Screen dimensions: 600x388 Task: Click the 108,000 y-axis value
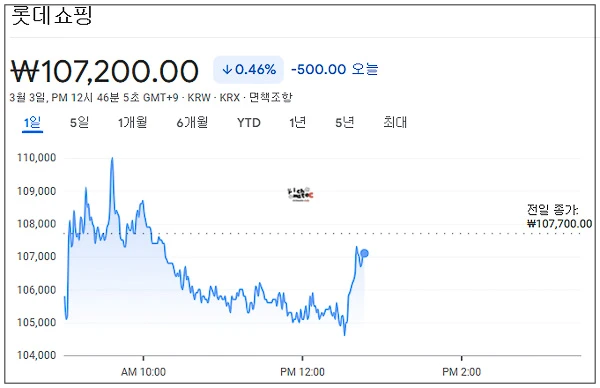click(x=37, y=224)
